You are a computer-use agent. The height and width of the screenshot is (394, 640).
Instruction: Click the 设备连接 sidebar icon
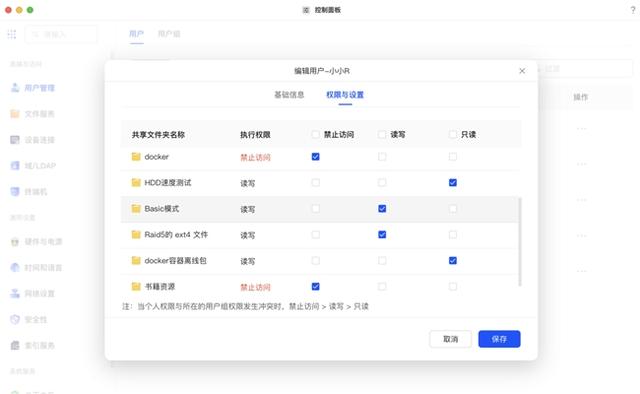point(15,140)
